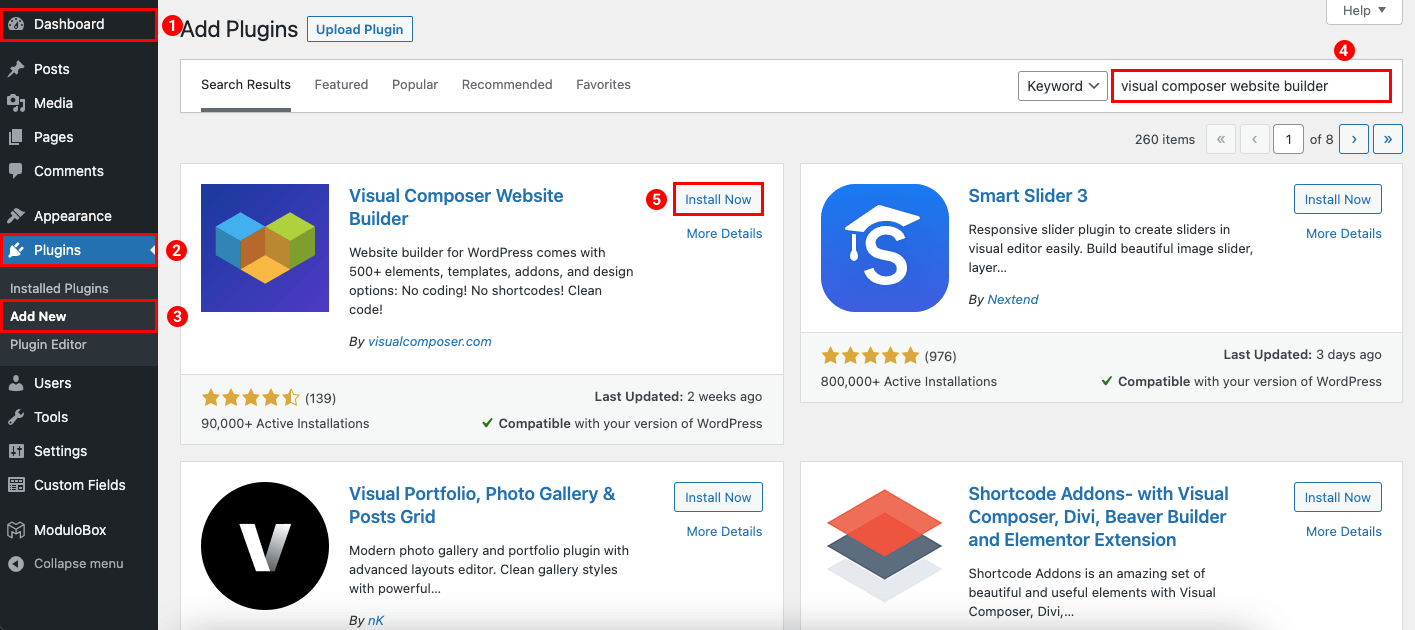Click the plugin search input field
This screenshot has width=1415, height=630.
(1251, 86)
